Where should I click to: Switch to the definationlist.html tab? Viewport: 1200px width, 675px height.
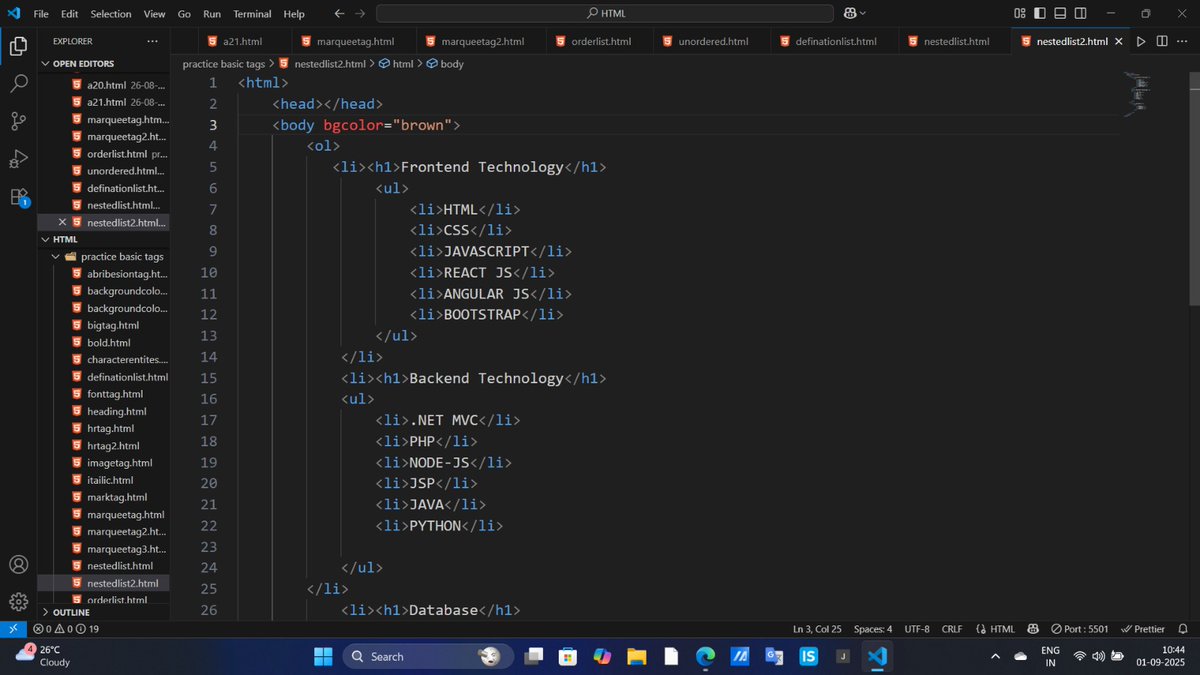[836, 41]
